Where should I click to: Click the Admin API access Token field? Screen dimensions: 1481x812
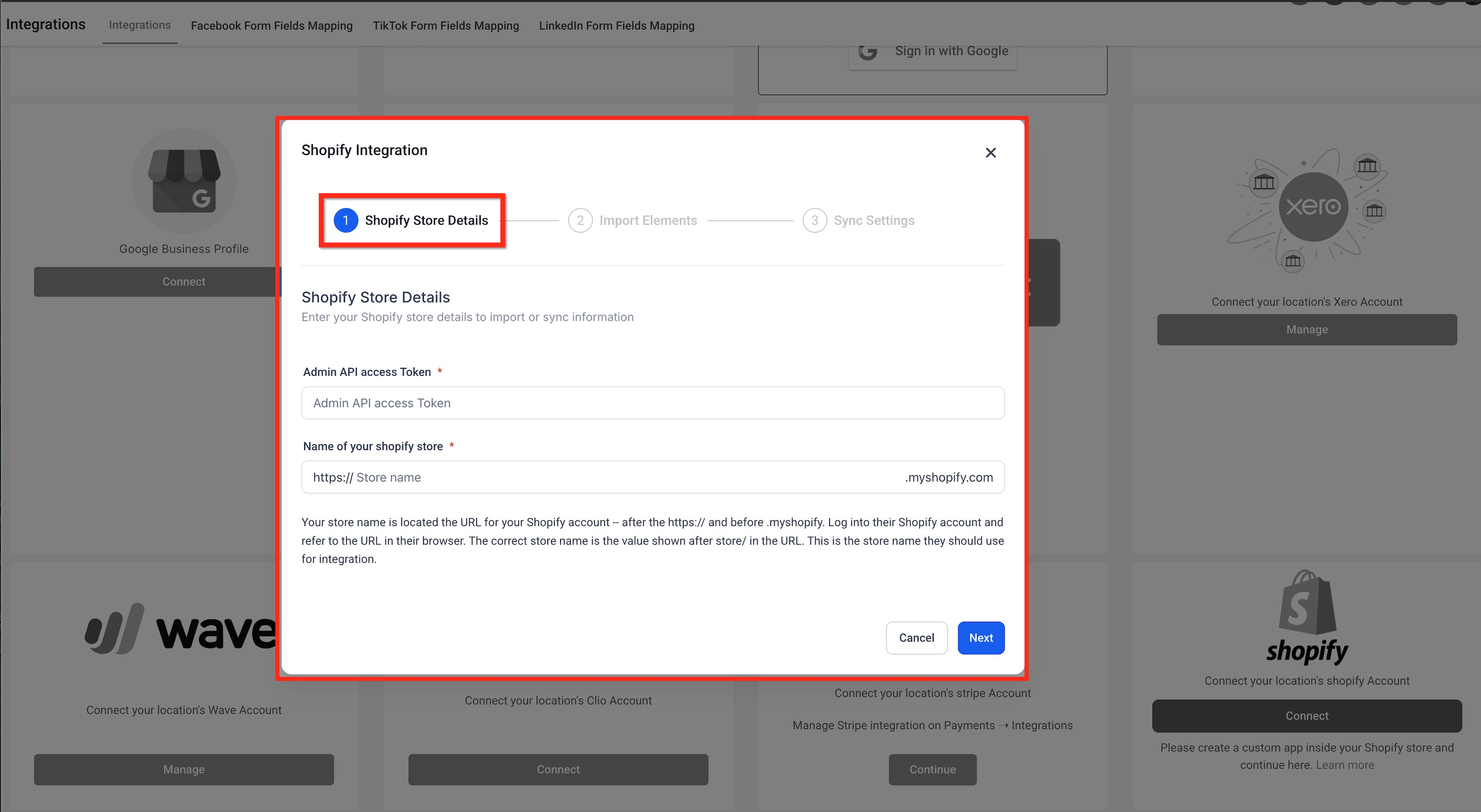coord(652,403)
